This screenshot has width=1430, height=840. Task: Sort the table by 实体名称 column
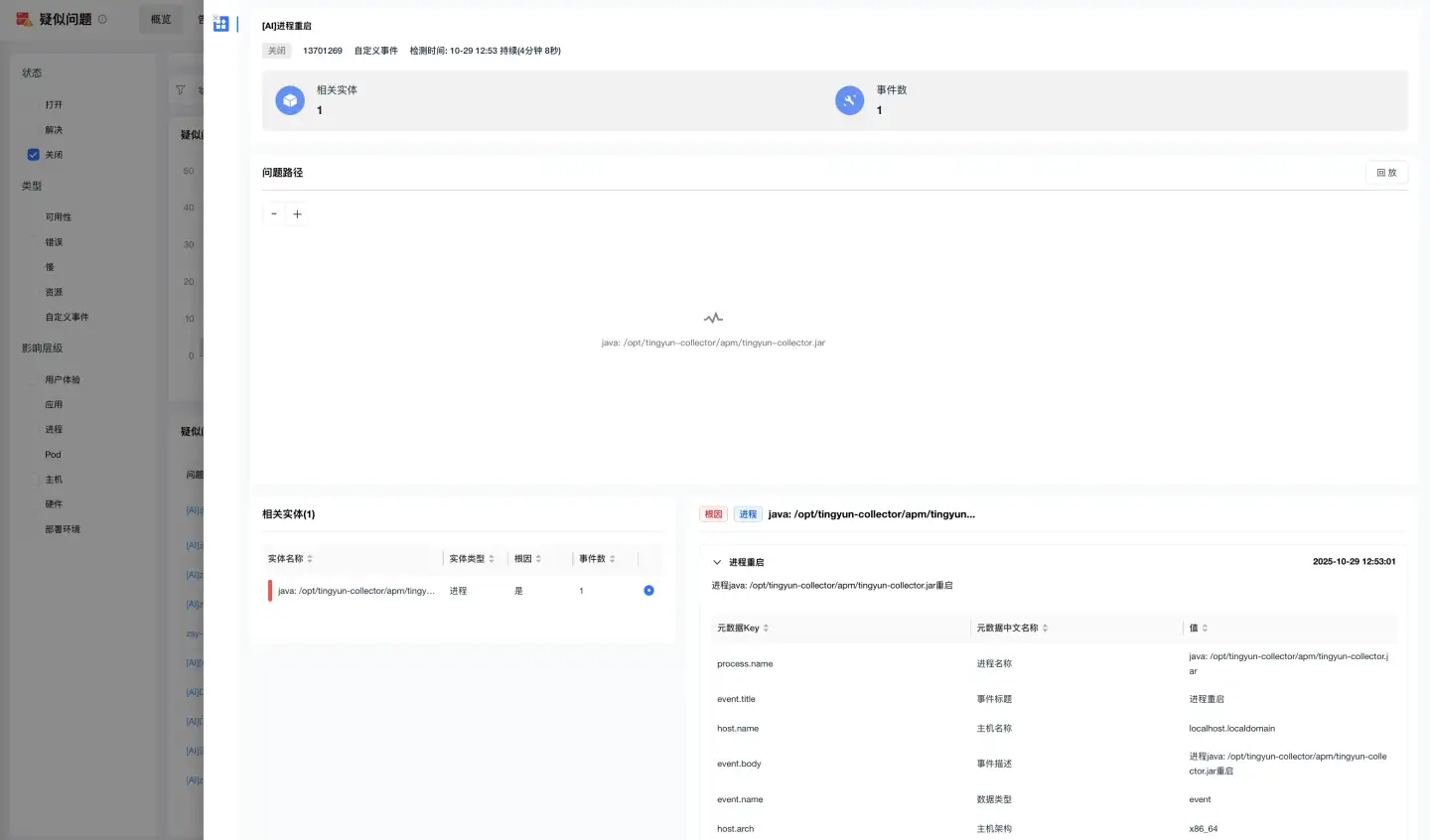pos(310,559)
